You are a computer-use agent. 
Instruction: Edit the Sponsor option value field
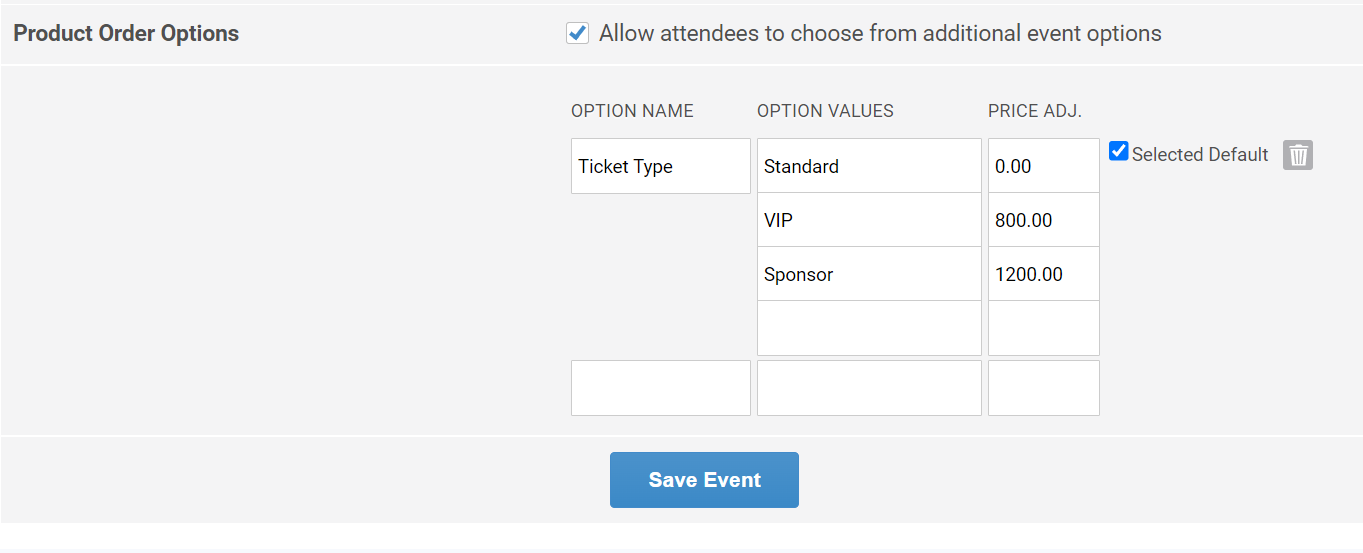pyautogui.click(x=868, y=274)
